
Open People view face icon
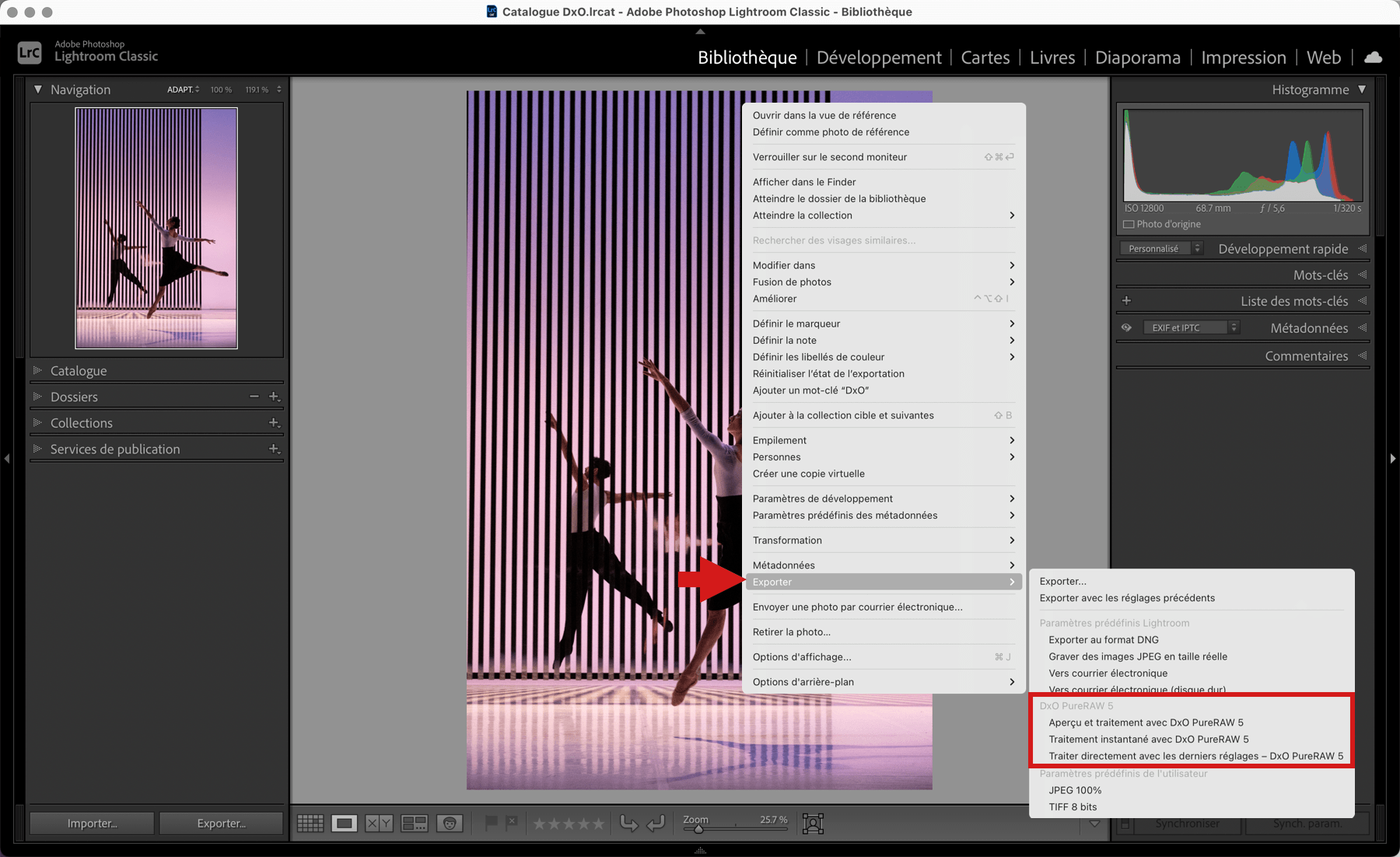(x=450, y=823)
